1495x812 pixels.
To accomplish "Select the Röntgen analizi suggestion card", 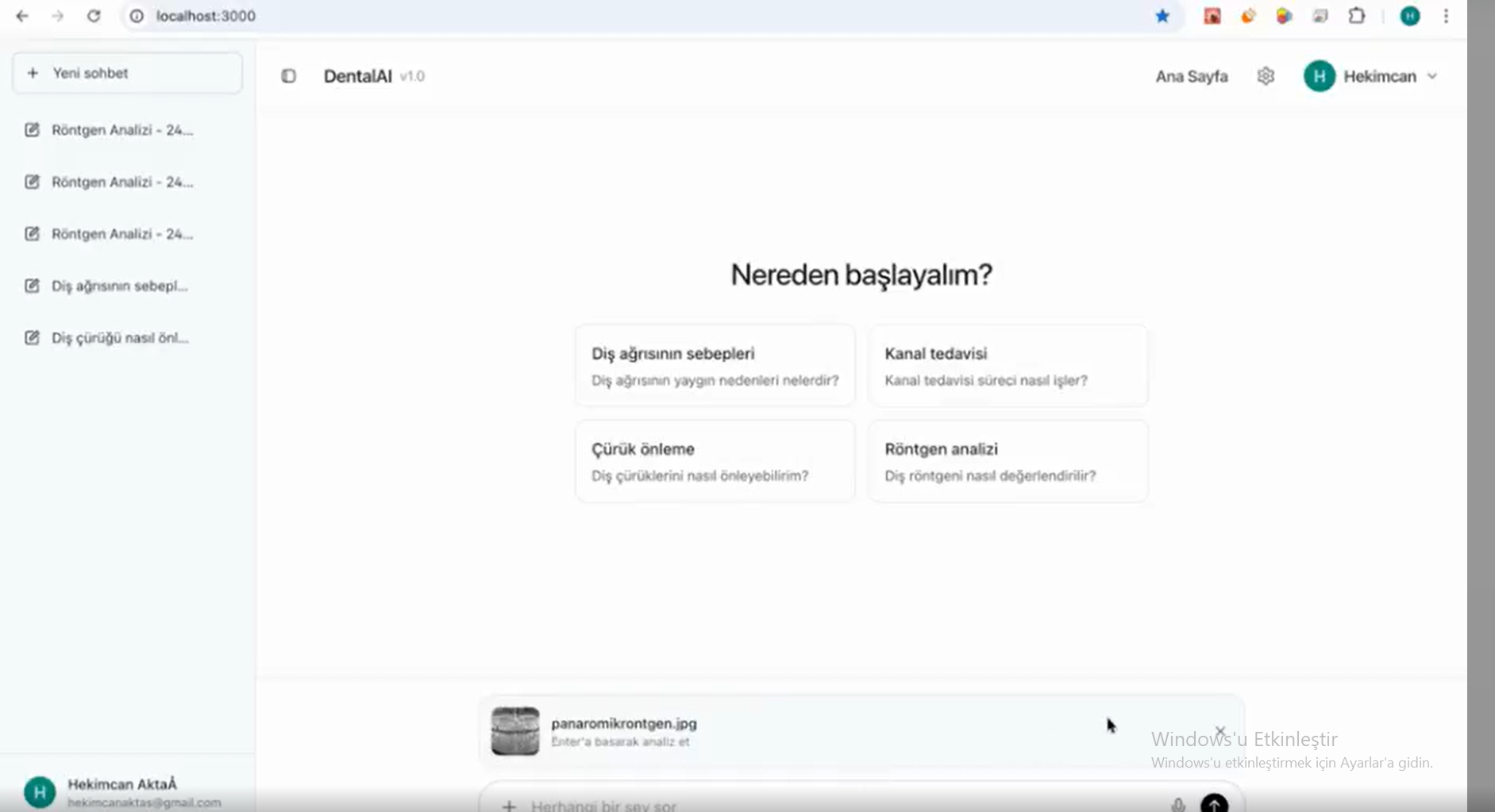I will (1008, 460).
